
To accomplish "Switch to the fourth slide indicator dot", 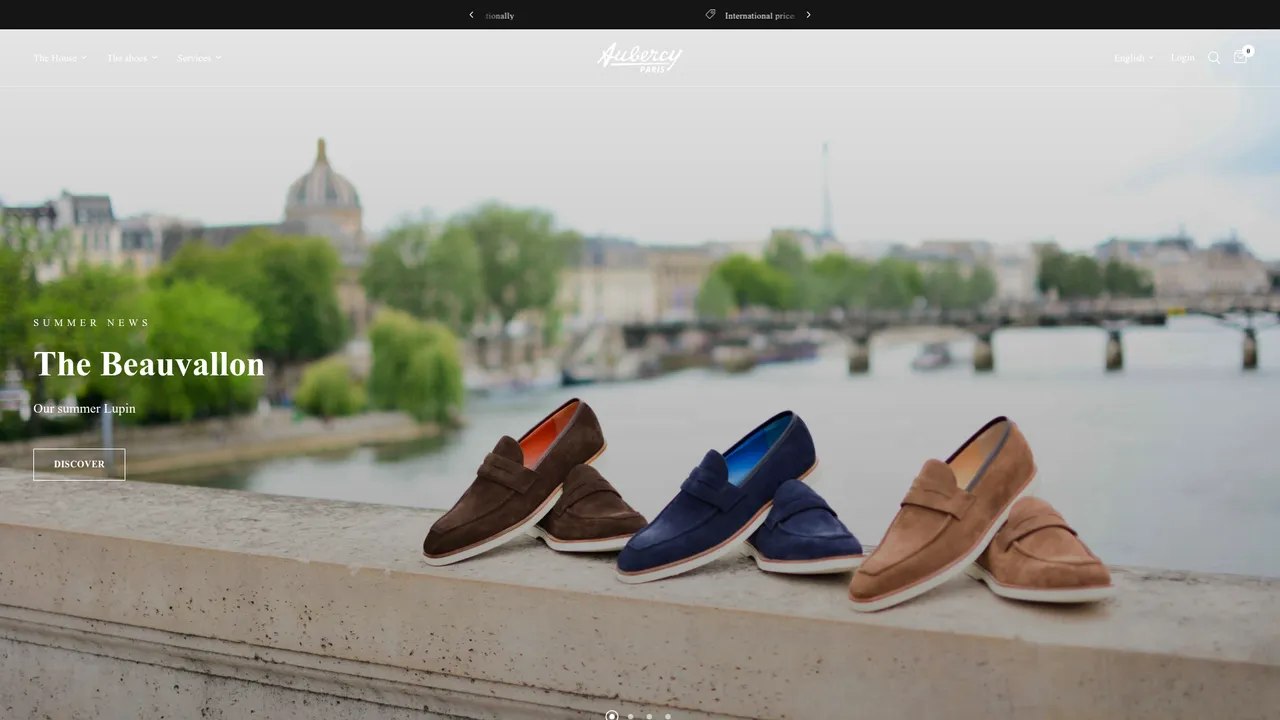I will [x=668, y=716].
